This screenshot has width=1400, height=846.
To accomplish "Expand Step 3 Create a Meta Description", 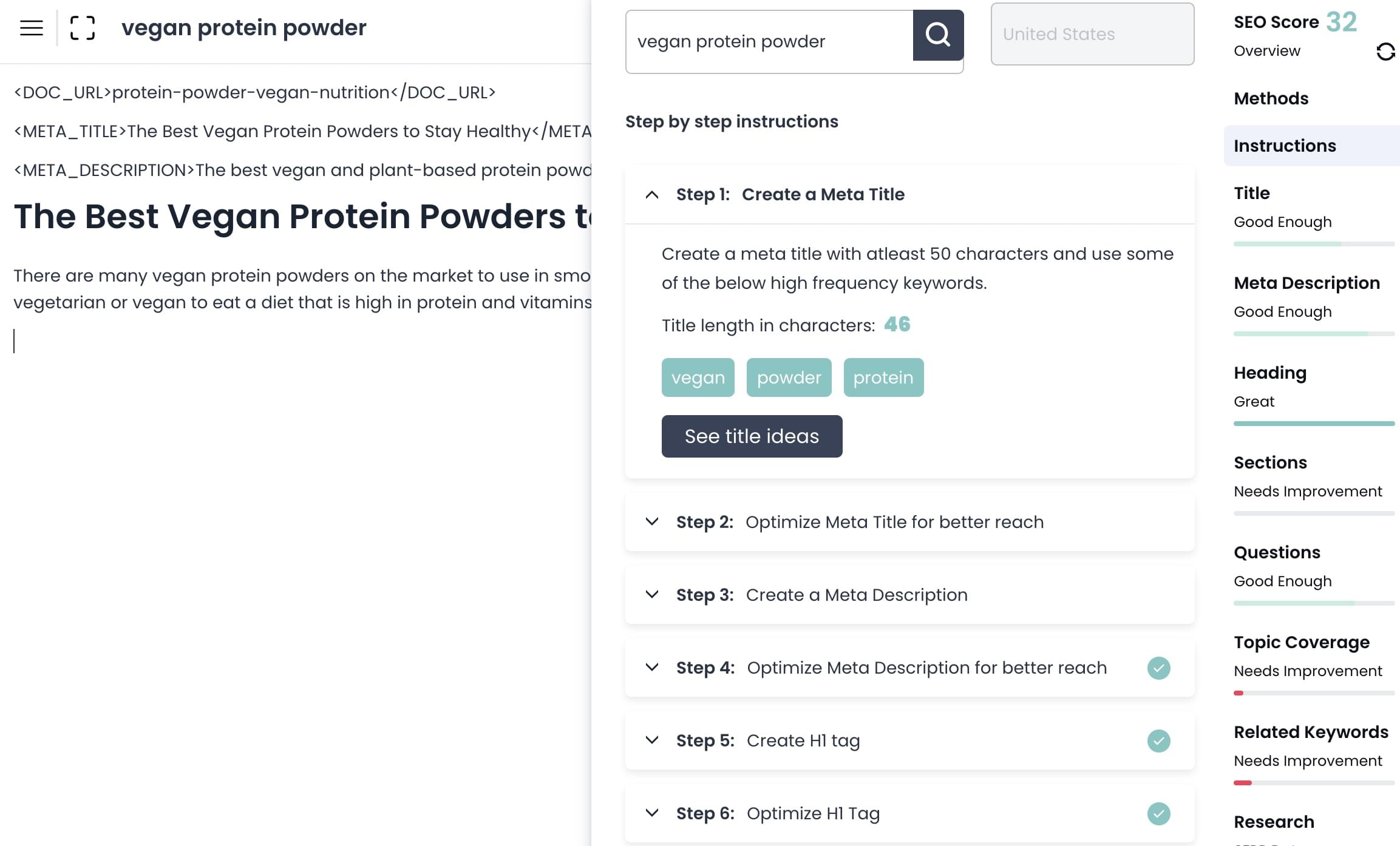I will coord(652,595).
